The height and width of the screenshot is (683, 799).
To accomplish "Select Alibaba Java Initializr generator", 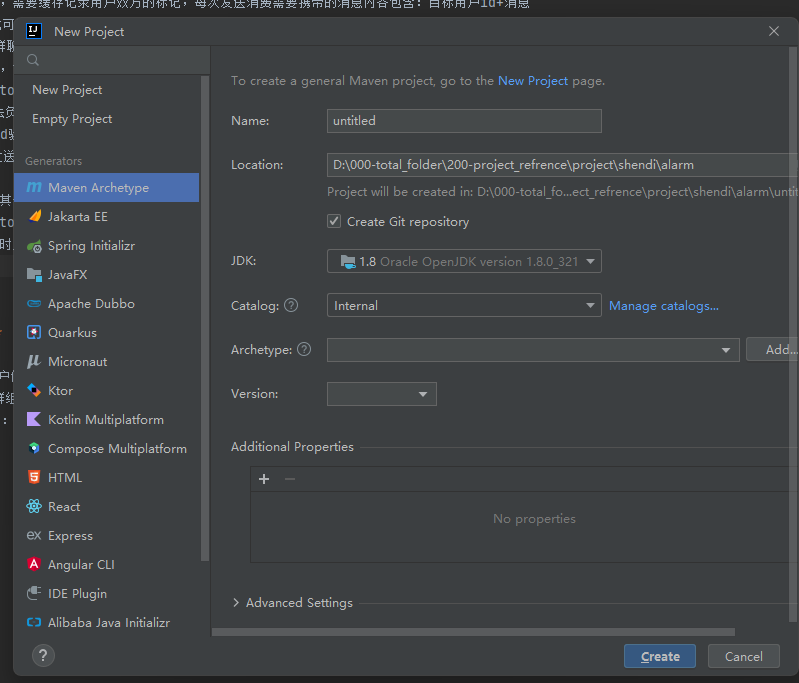I will [x=106, y=622].
